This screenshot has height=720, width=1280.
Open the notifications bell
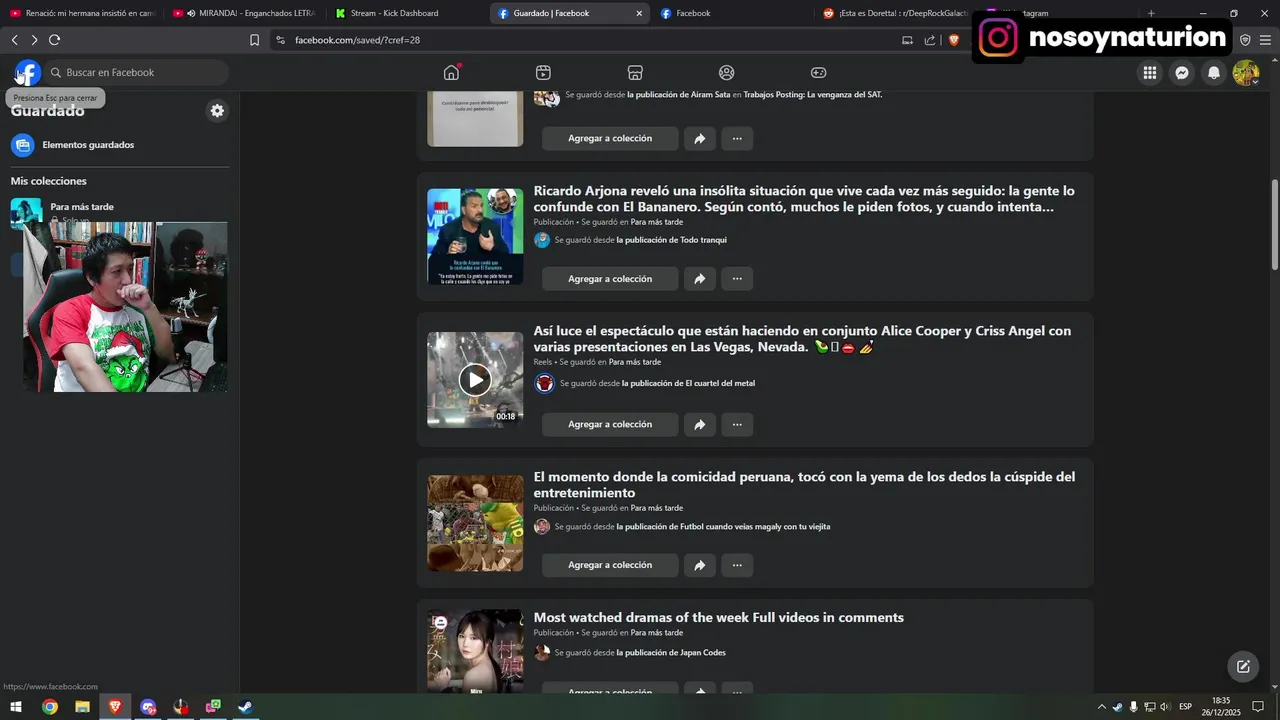click(1214, 72)
